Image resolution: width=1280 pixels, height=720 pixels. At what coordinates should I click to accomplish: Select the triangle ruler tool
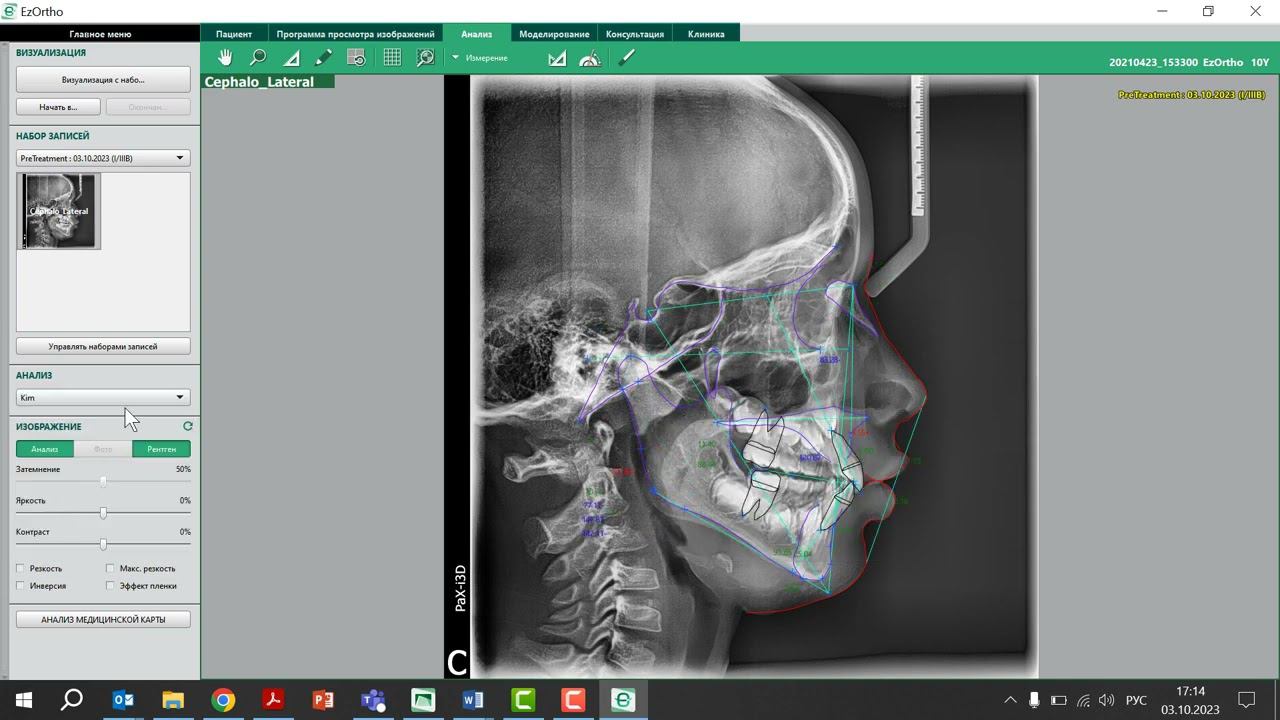coord(291,58)
